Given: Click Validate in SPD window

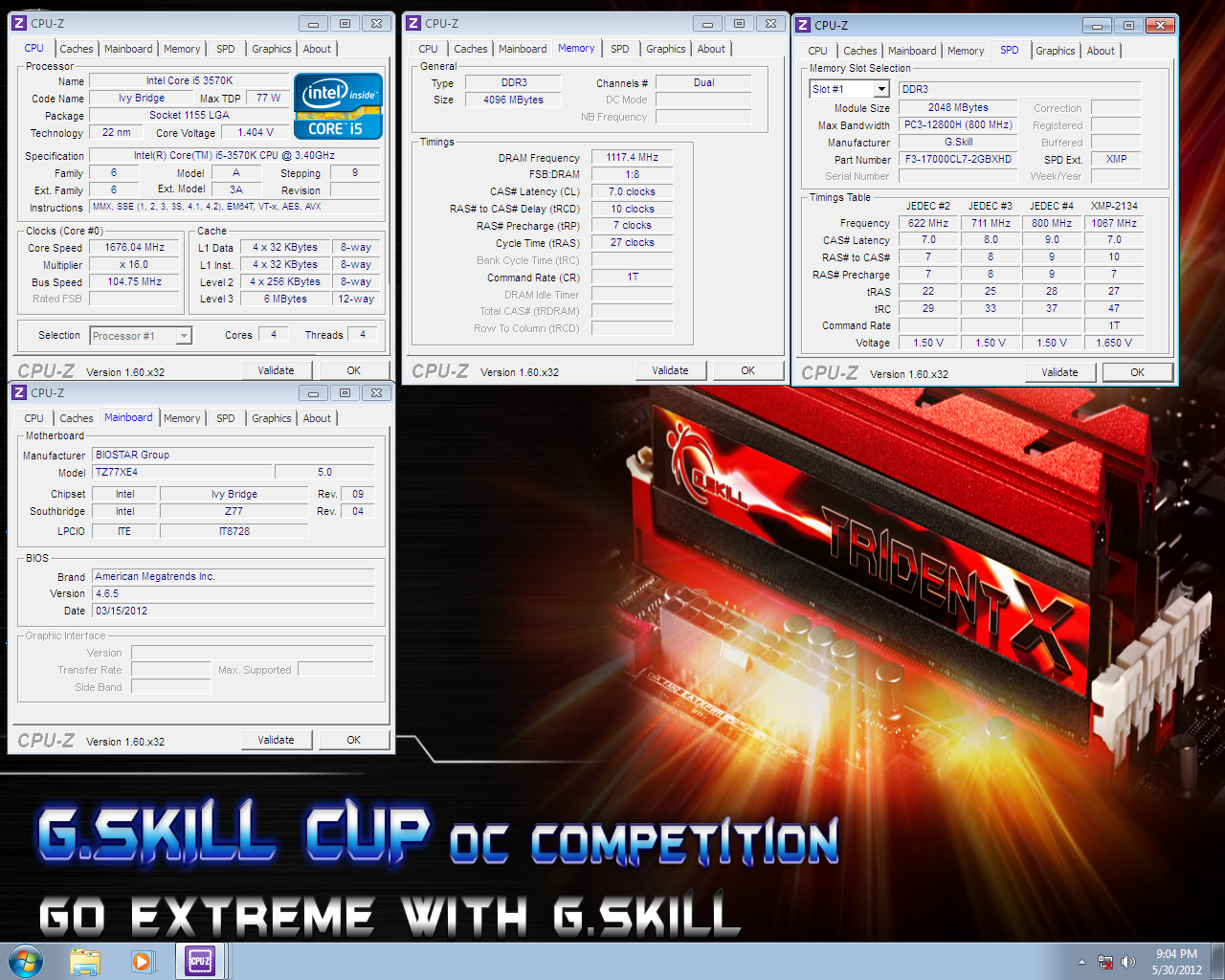Looking at the screenshot, I should pyautogui.click(x=1059, y=372).
